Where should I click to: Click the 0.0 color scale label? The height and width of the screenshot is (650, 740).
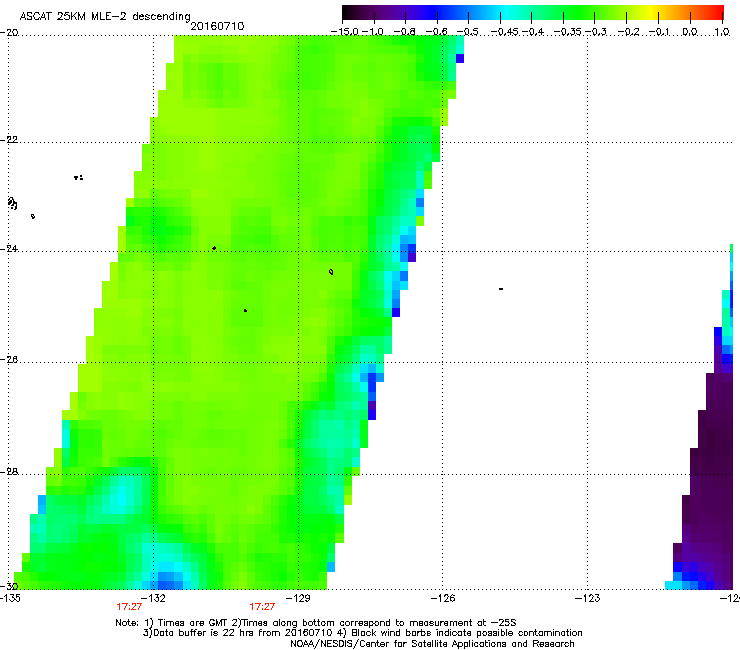(690, 32)
